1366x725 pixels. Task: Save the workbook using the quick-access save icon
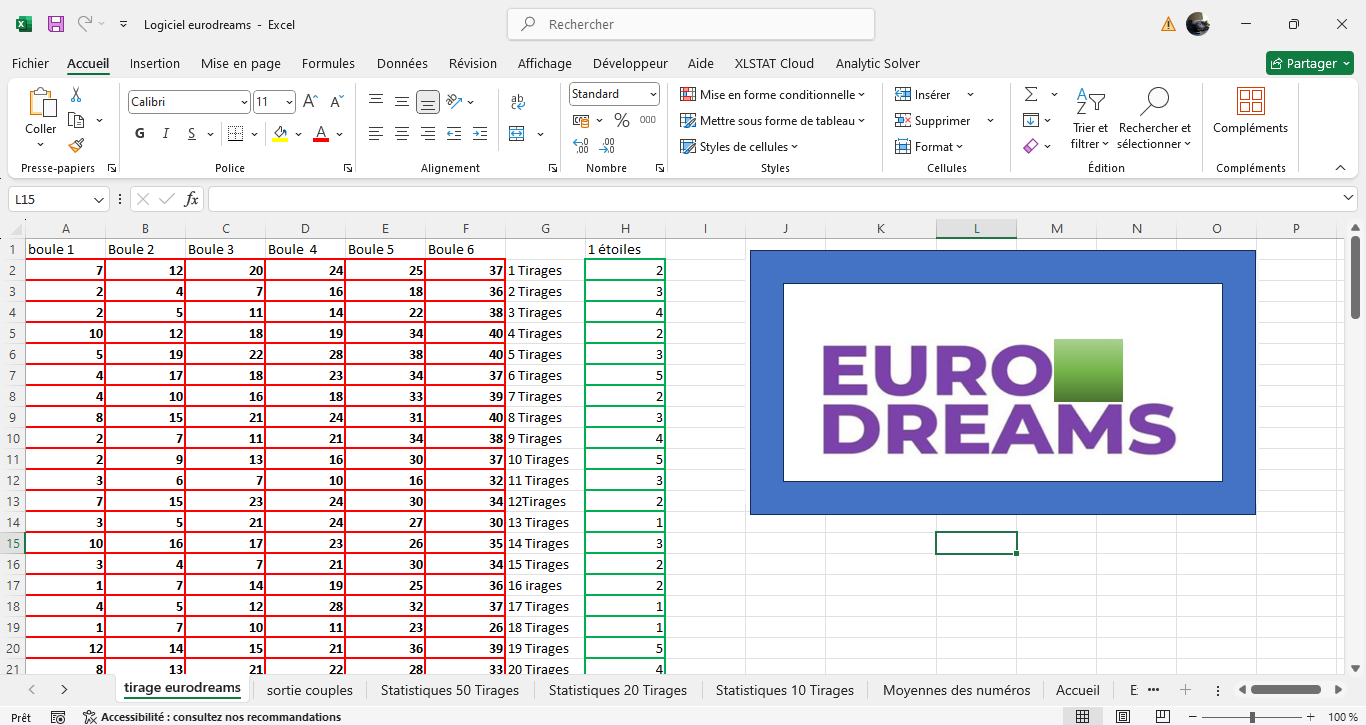click(56, 24)
